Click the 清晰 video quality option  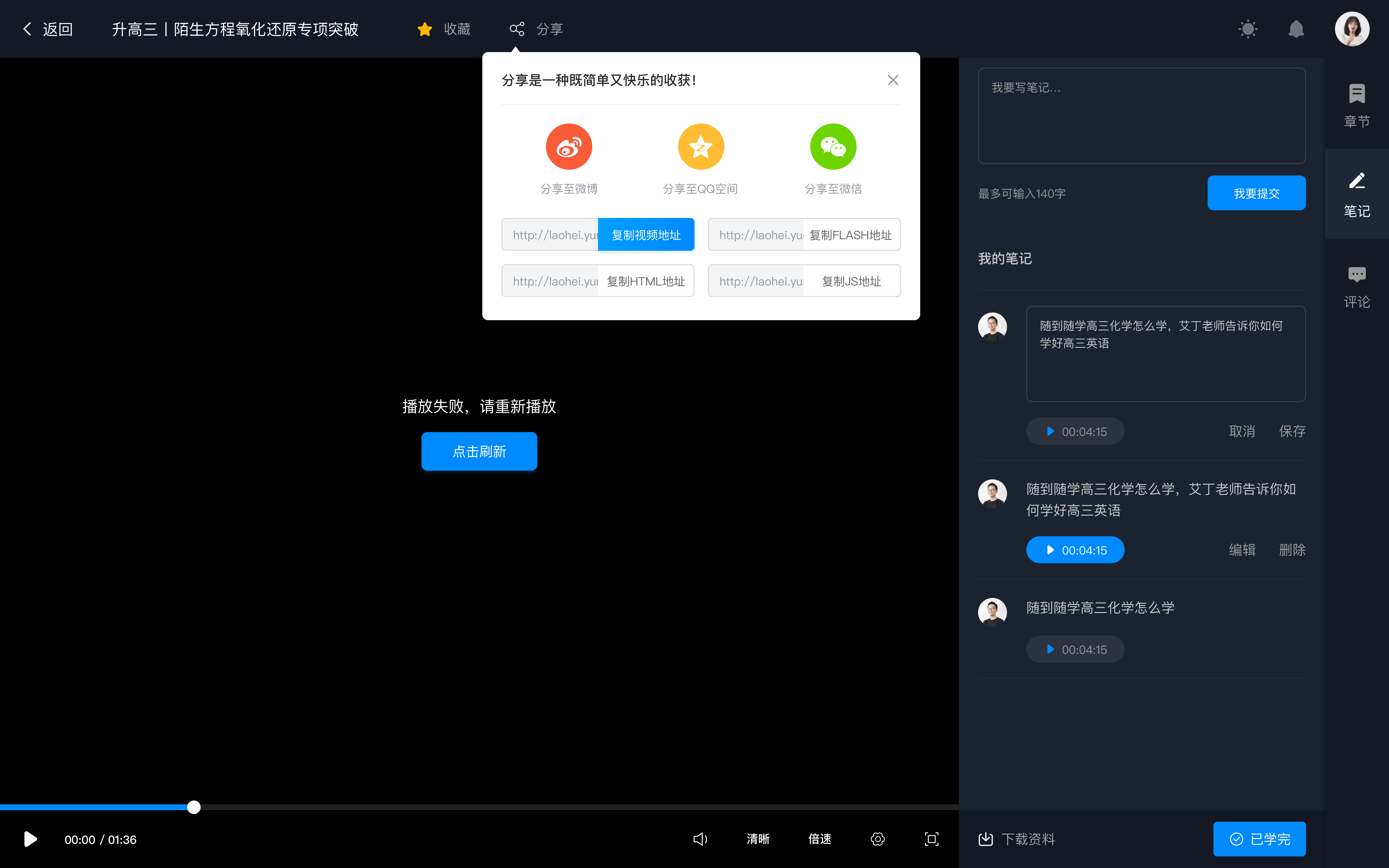click(757, 839)
